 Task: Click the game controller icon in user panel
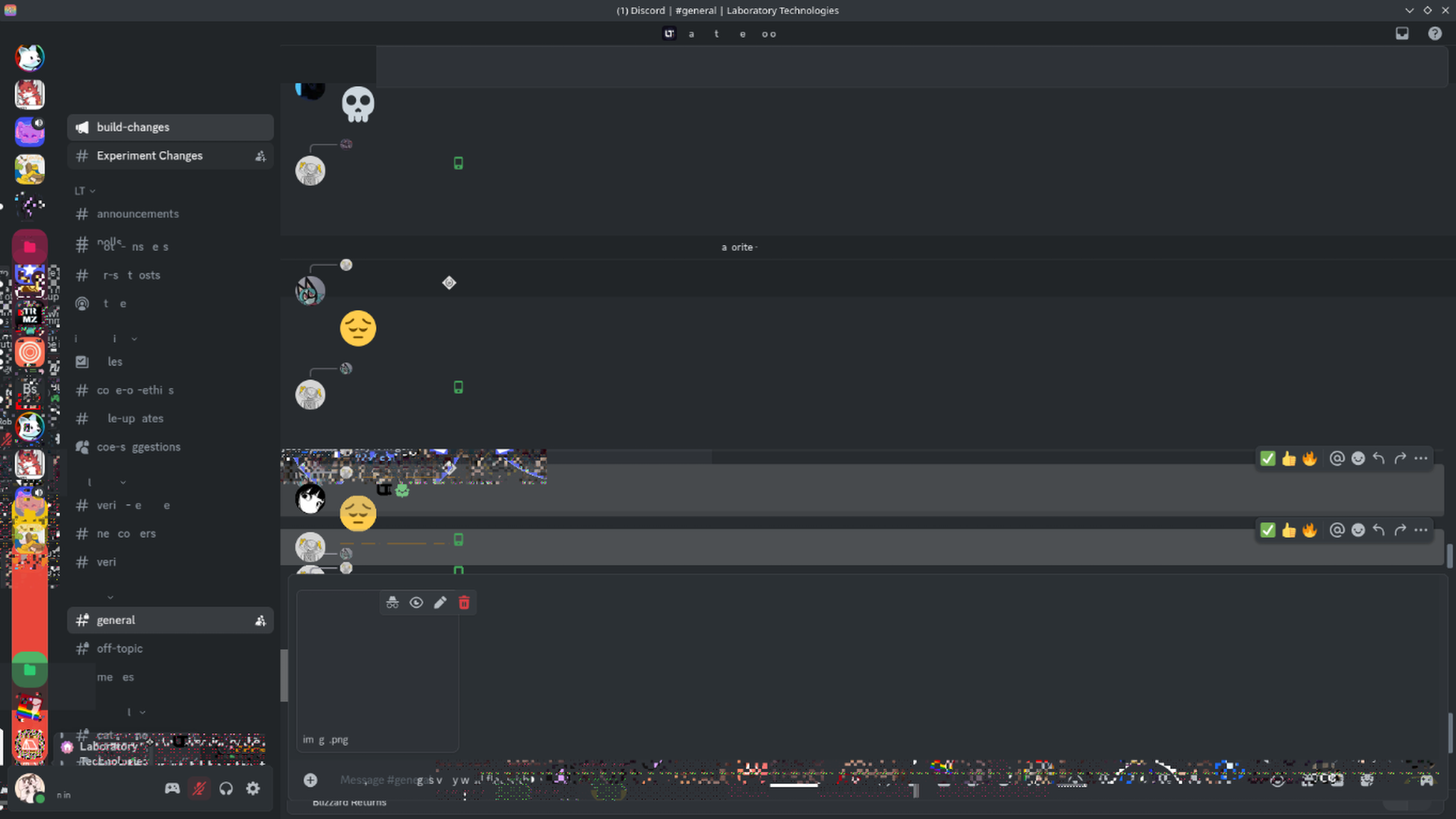(x=172, y=788)
